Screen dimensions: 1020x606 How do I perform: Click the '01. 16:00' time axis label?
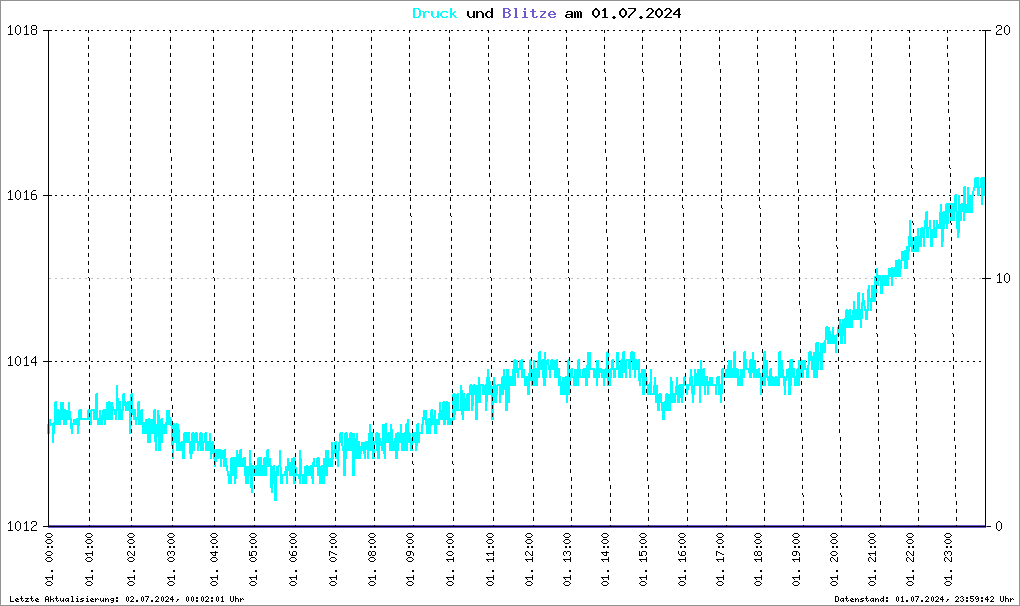(x=683, y=560)
